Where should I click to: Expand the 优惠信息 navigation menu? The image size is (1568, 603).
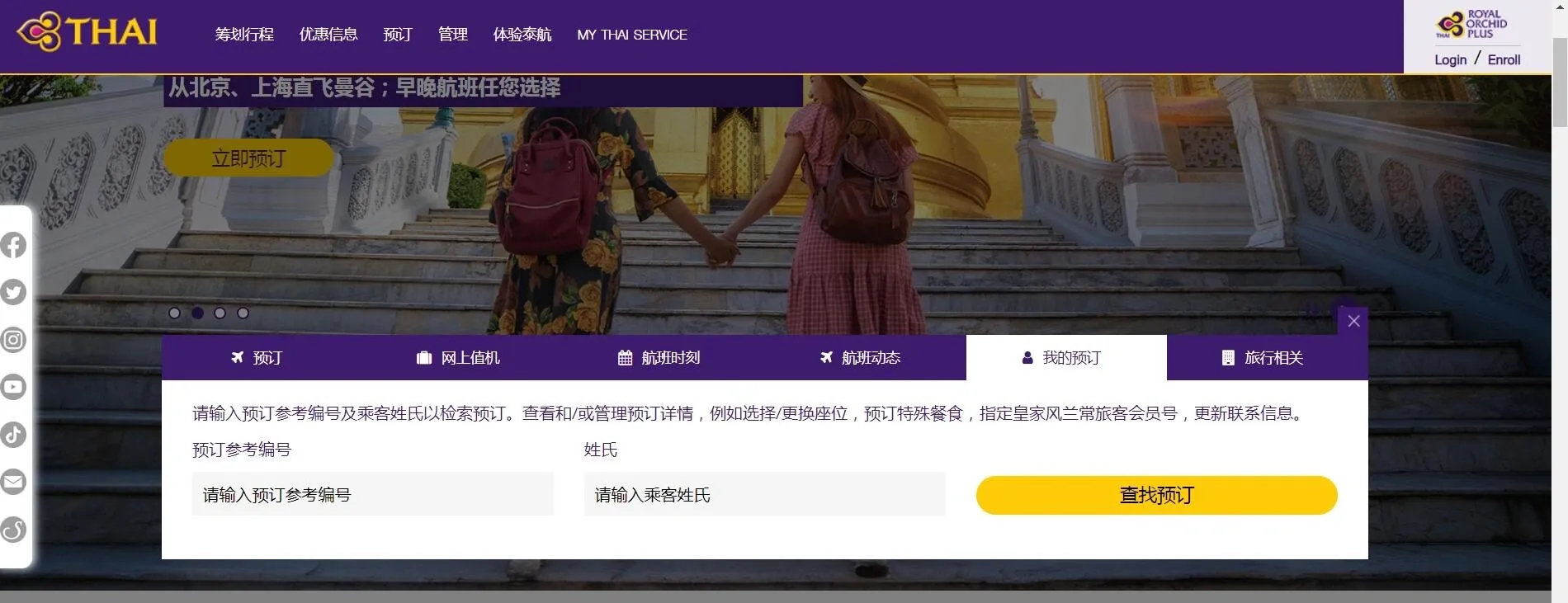[x=328, y=35]
